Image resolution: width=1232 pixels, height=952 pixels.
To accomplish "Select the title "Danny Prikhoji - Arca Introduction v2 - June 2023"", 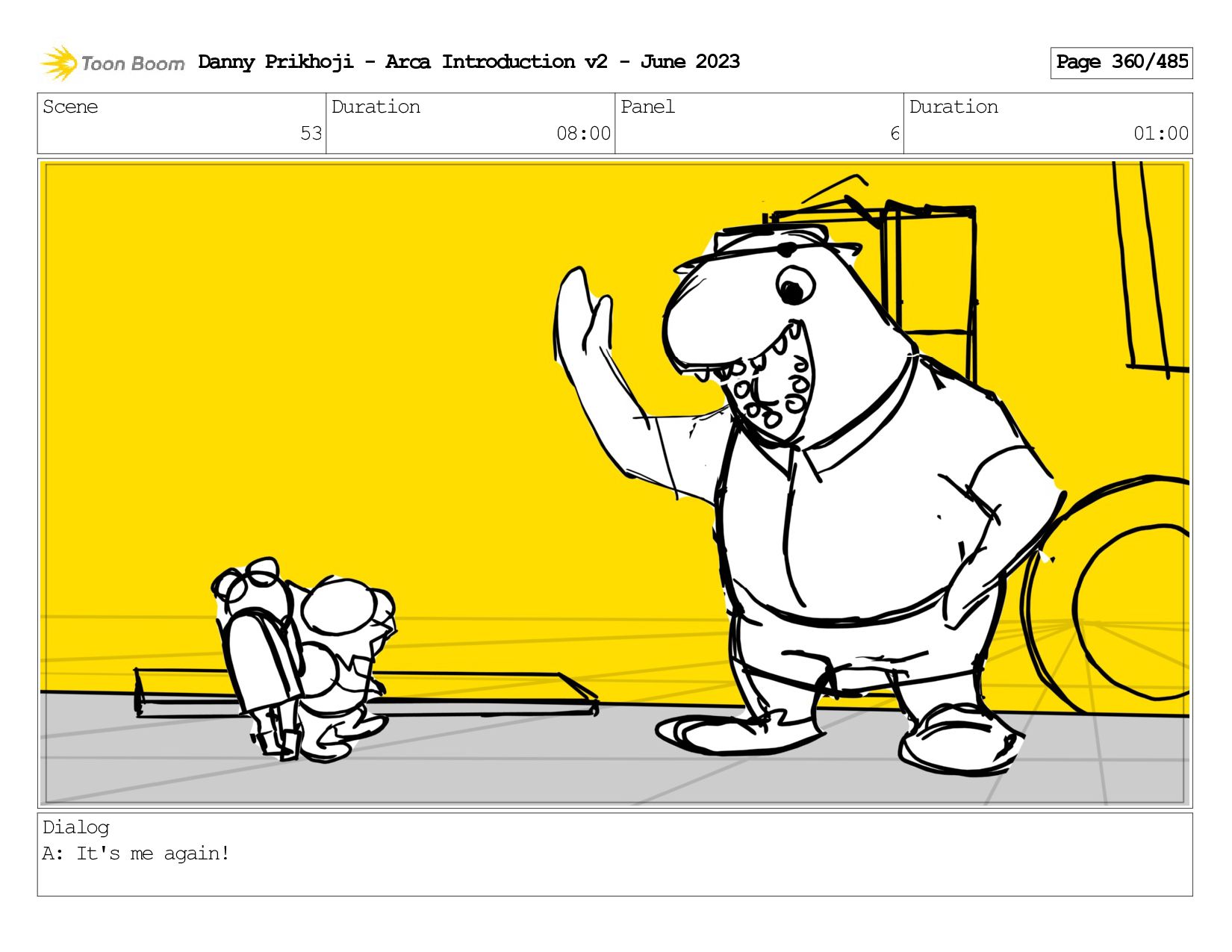I will (x=469, y=62).
